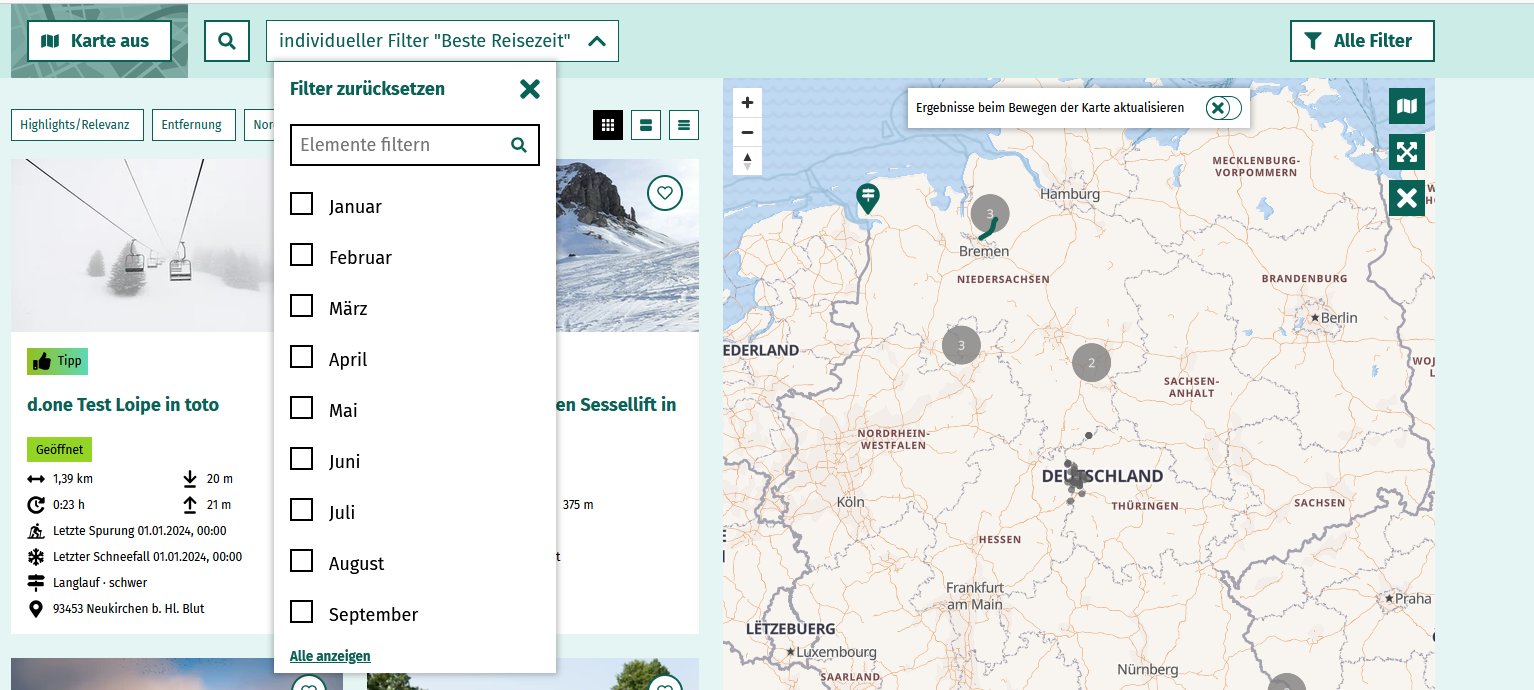The height and width of the screenshot is (690, 1534).
Task: Click the 0:23 h duration value
Action: coord(69,505)
